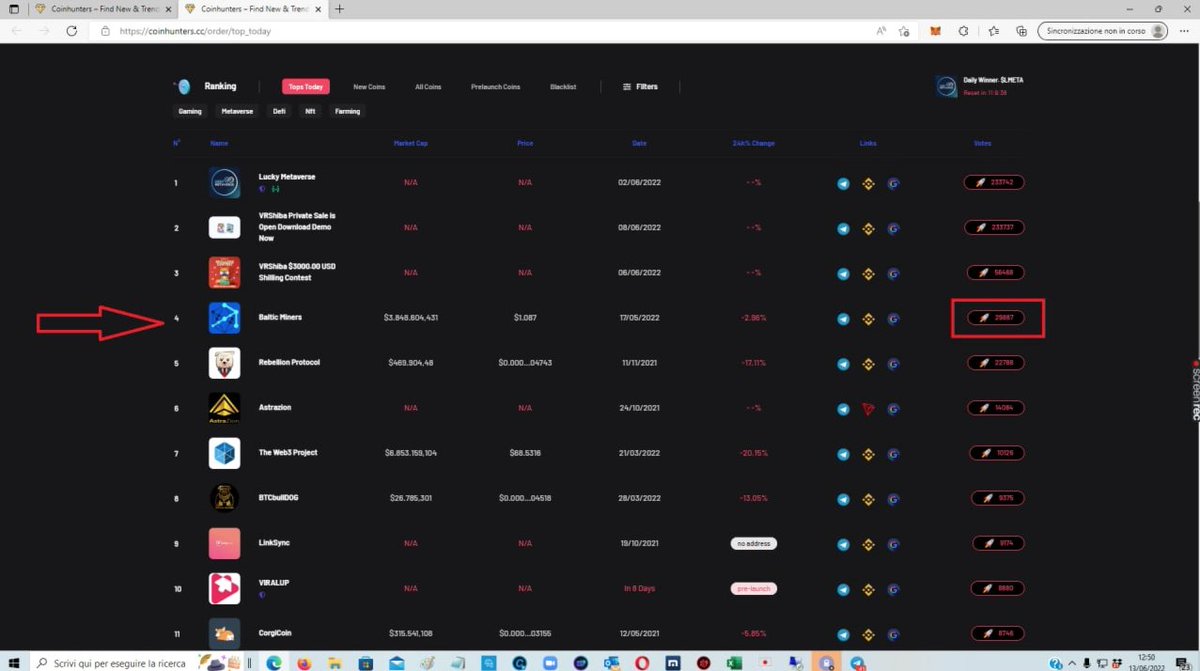Open Telegram link for Baltic Miners
Viewport: 1200px width, 671px height.
click(843, 319)
